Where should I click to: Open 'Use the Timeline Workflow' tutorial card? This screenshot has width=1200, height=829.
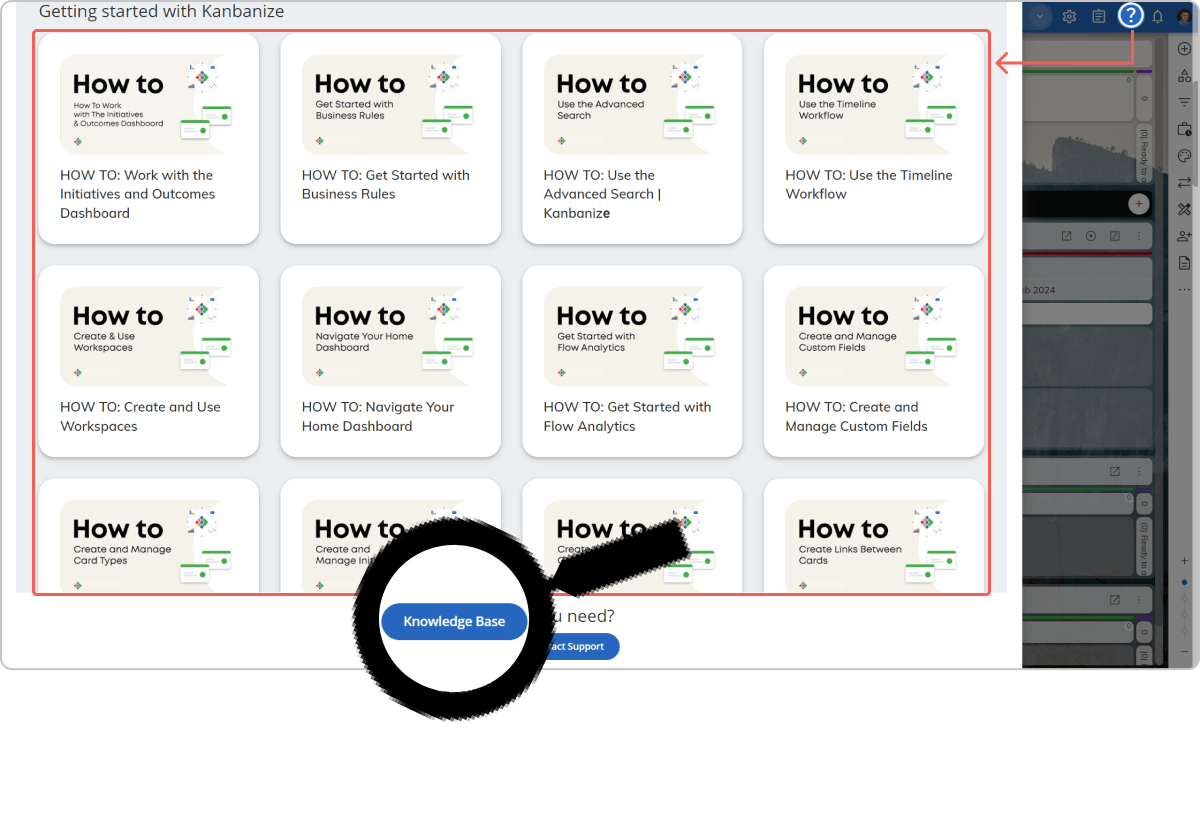(x=873, y=139)
